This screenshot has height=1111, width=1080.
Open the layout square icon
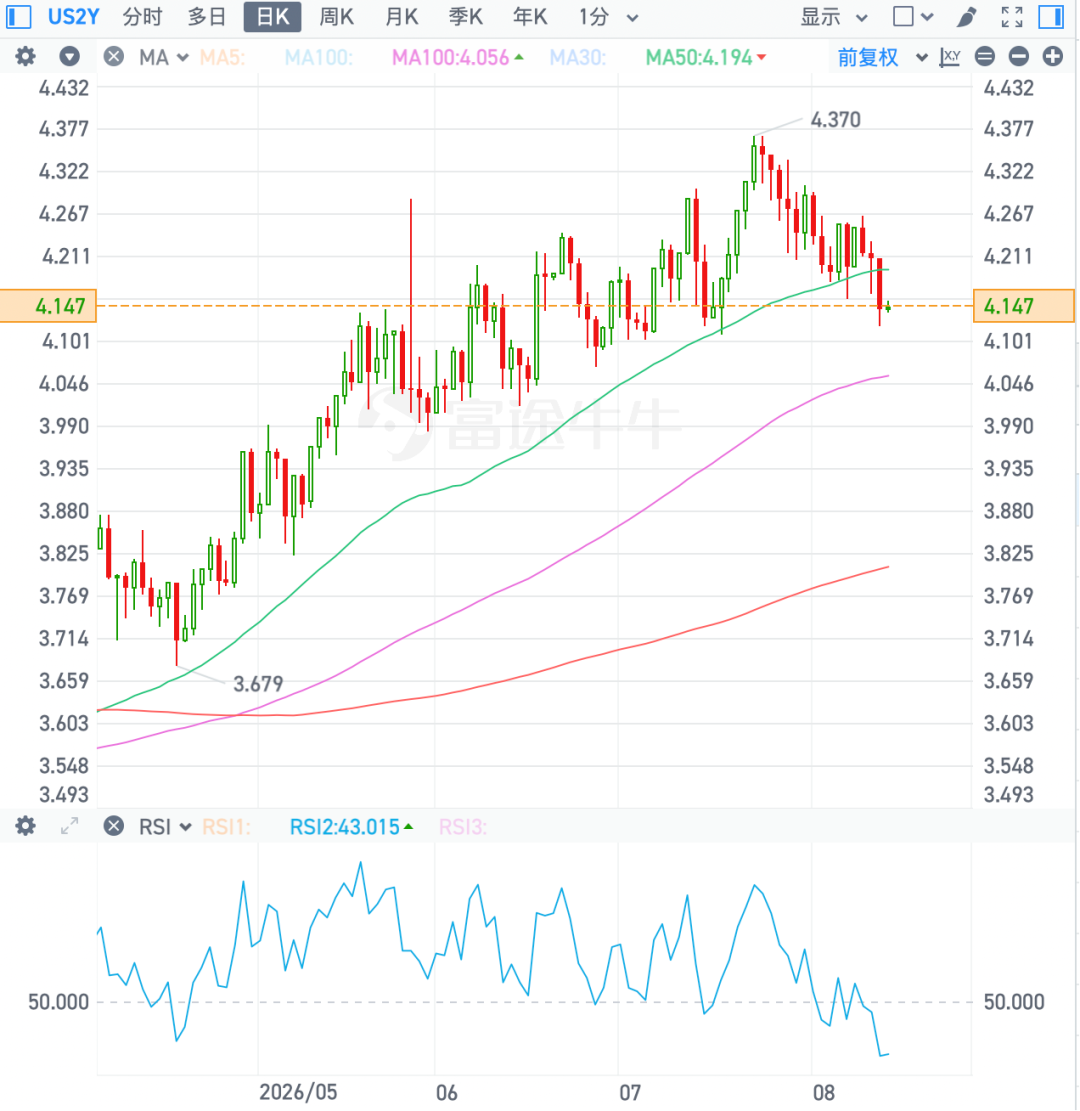pyautogui.click(x=903, y=16)
